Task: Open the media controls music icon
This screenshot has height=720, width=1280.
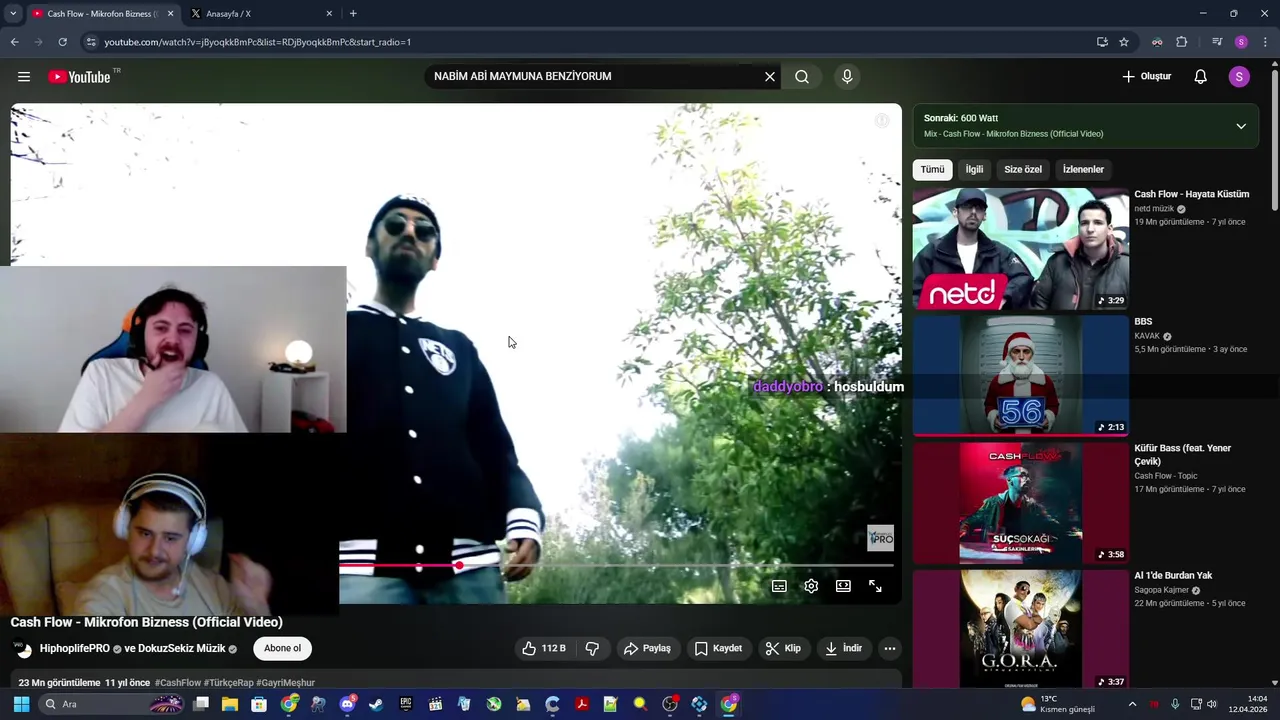Action: click(1217, 42)
